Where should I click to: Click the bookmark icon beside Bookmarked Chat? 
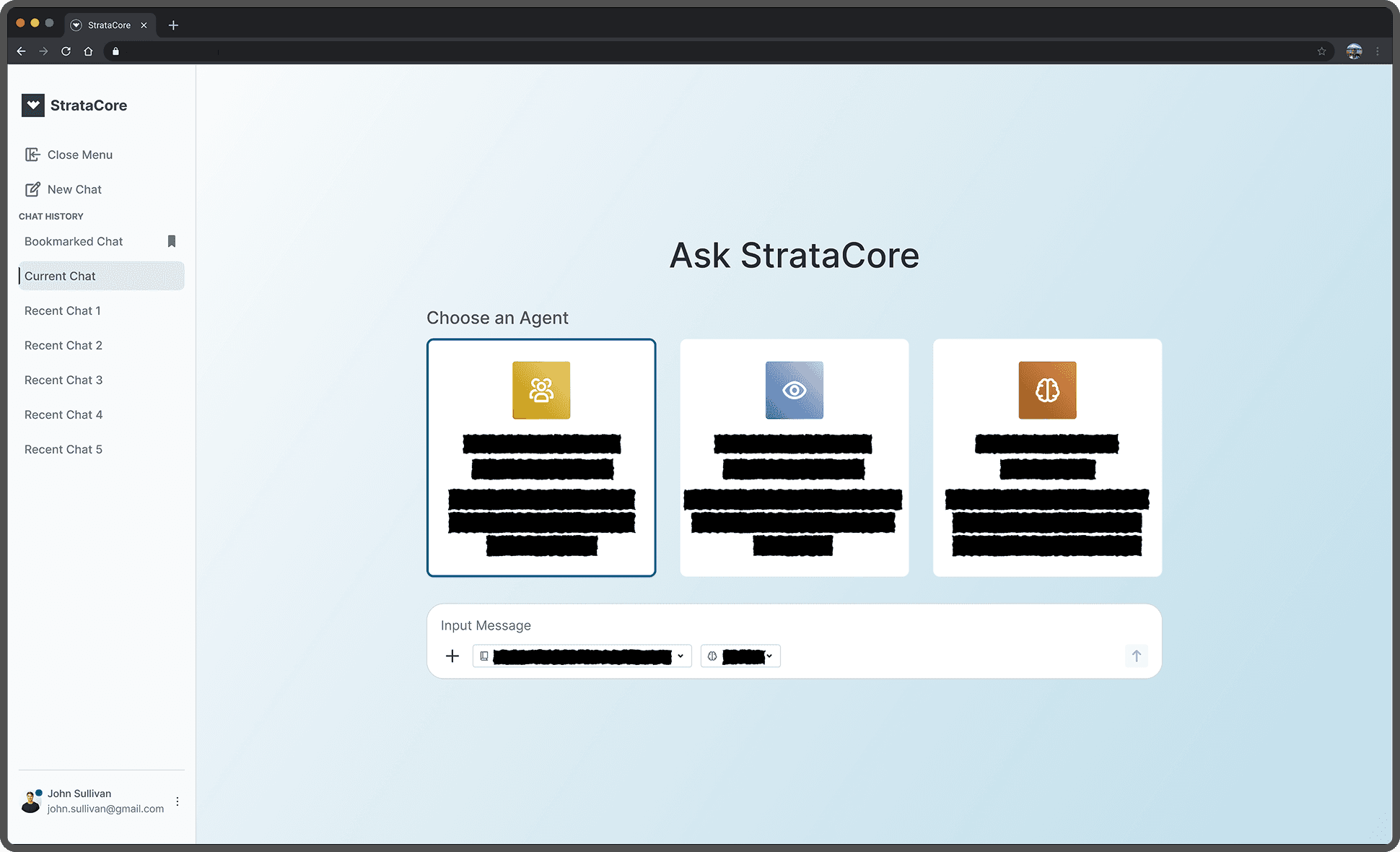[172, 241]
